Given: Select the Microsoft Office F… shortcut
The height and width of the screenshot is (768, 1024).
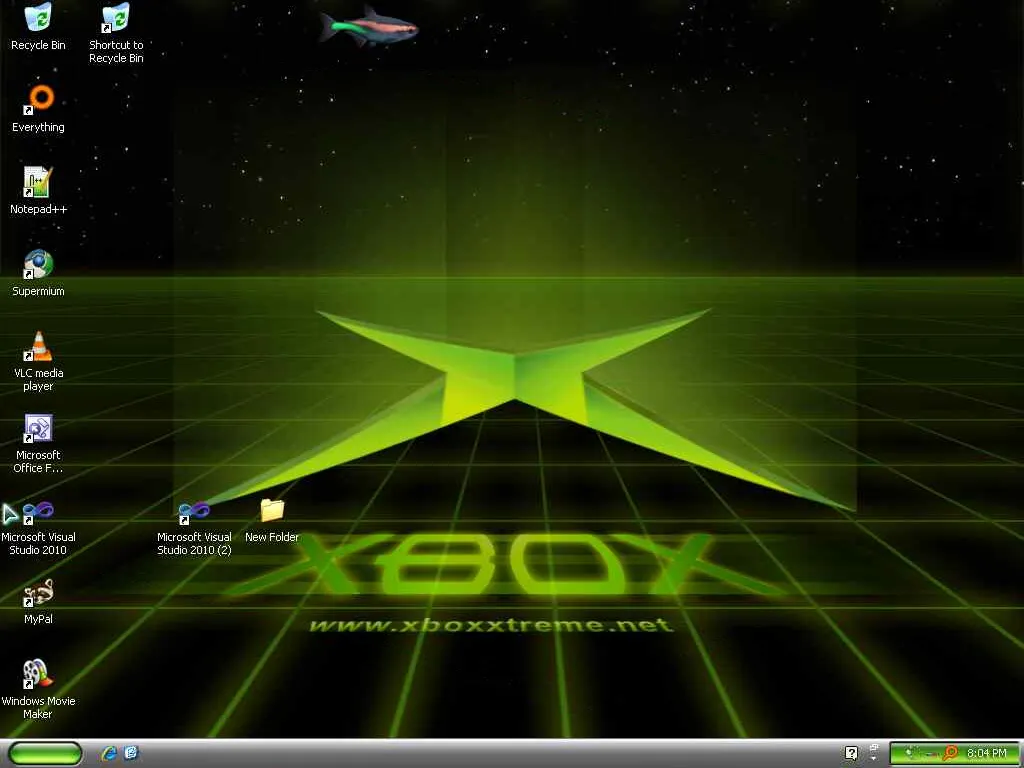Looking at the screenshot, I should pos(38,443).
